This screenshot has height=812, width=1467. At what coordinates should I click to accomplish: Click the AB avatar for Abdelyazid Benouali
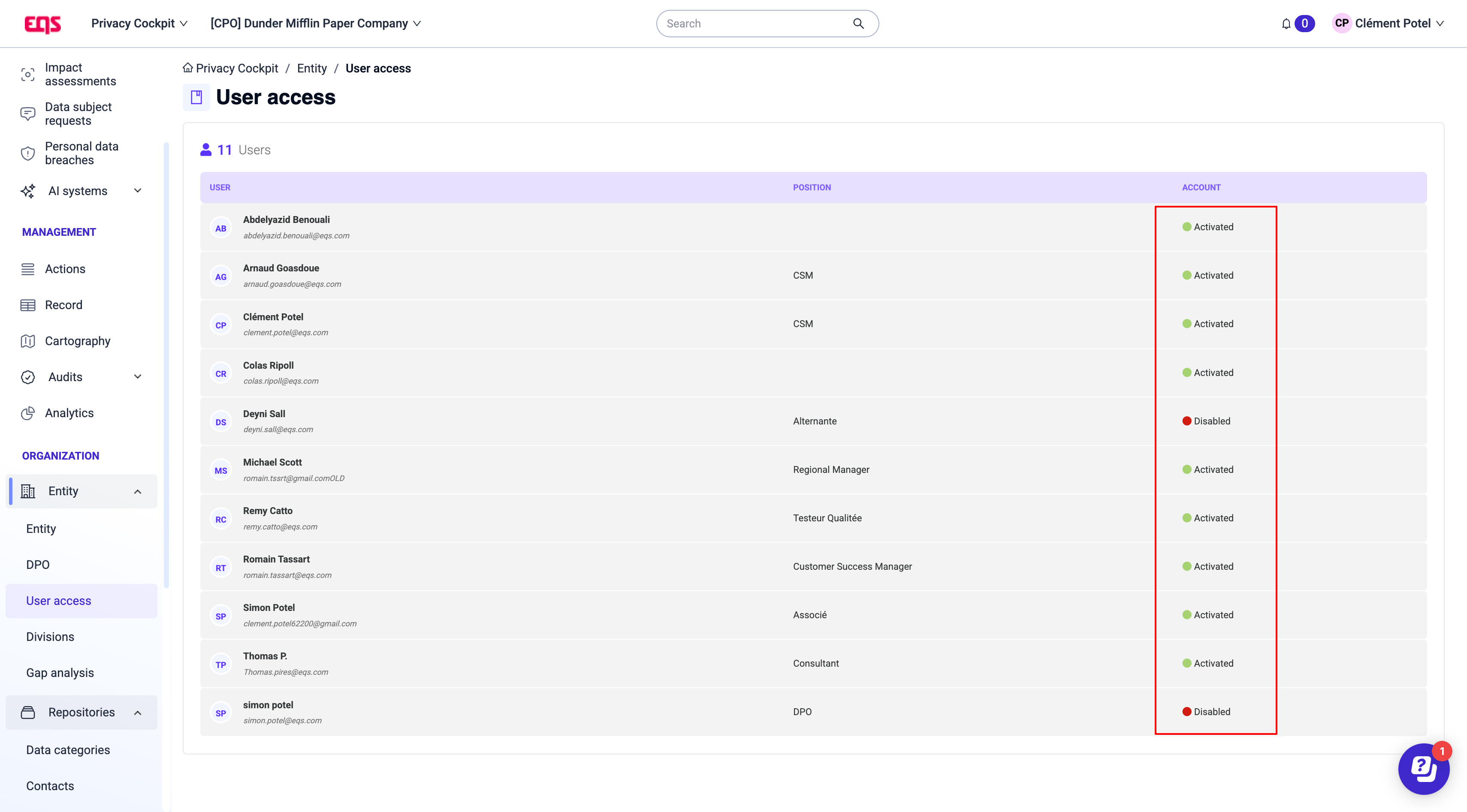click(x=221, y=228)
